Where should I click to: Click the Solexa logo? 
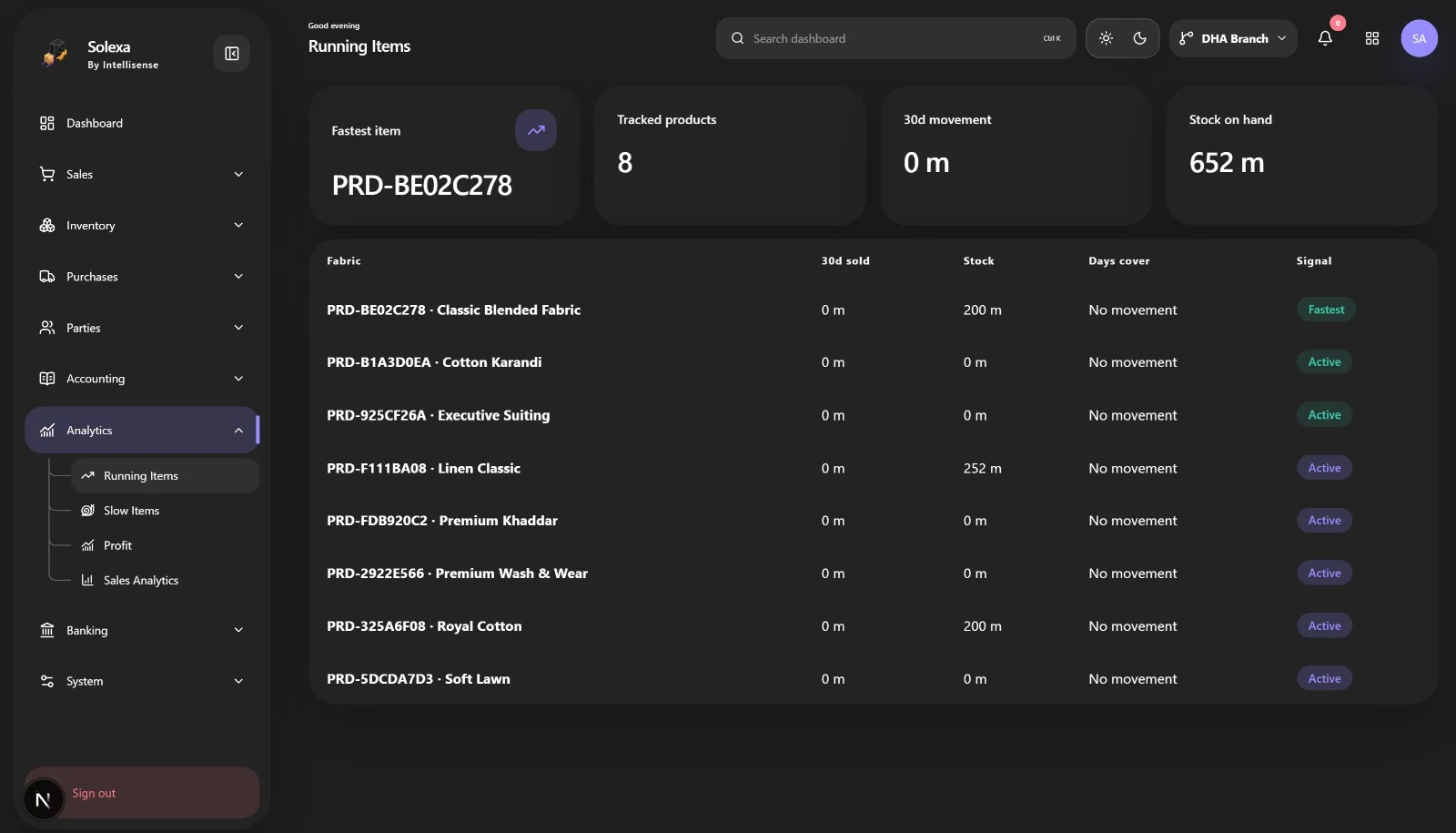(x=56, y=54)
